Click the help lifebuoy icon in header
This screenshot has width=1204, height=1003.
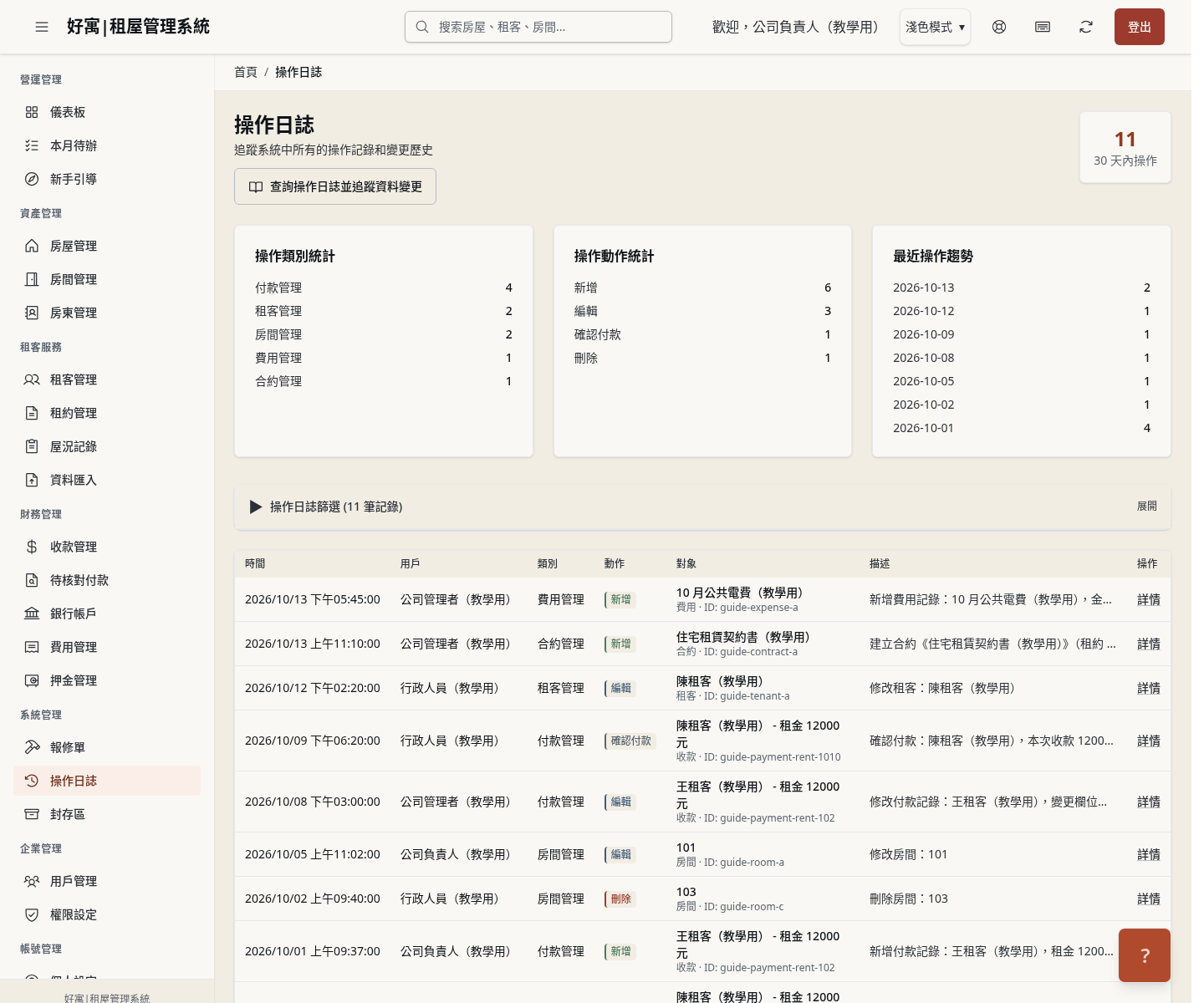[x=999, y=27]
